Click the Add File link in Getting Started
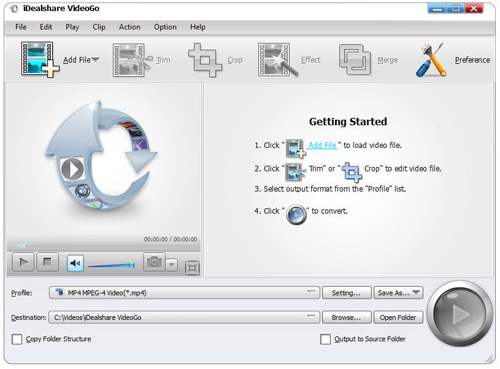The height and width of the screenshot is (369, 500). tap(322, 145)
